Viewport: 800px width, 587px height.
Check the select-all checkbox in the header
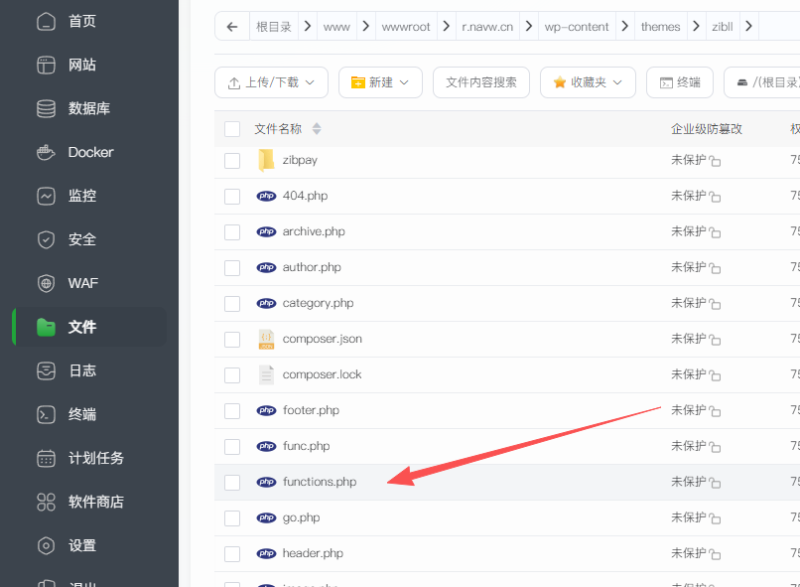click(x=232, y=128)
